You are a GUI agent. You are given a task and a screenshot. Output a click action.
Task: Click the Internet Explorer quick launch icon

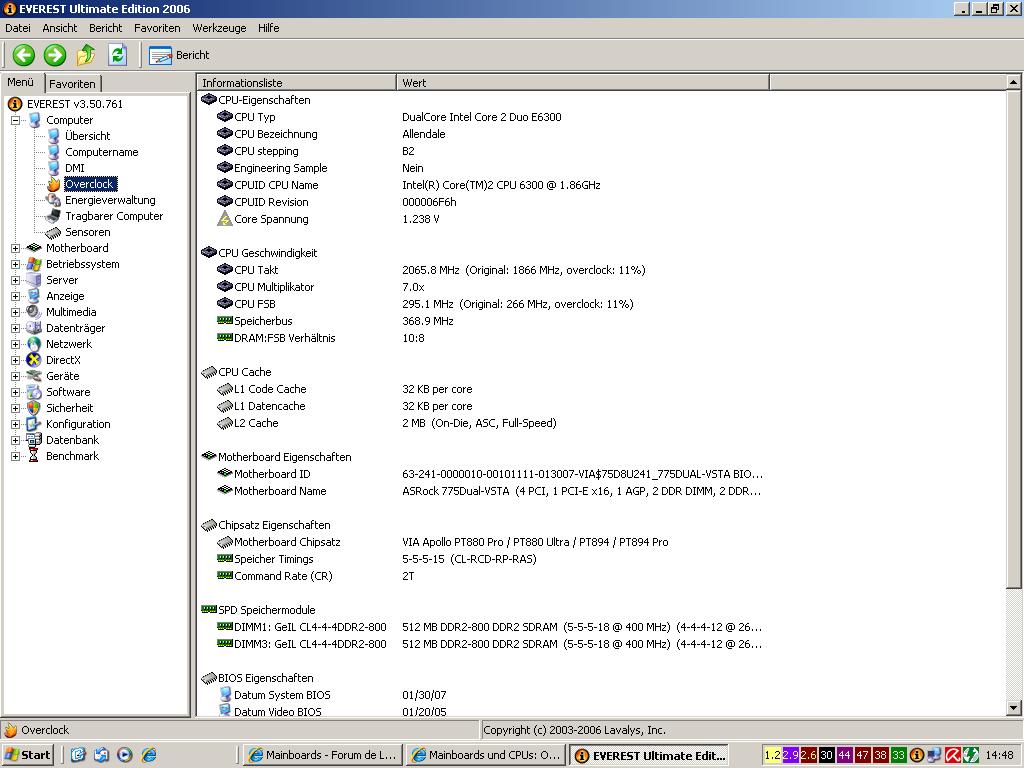point(150,755)
